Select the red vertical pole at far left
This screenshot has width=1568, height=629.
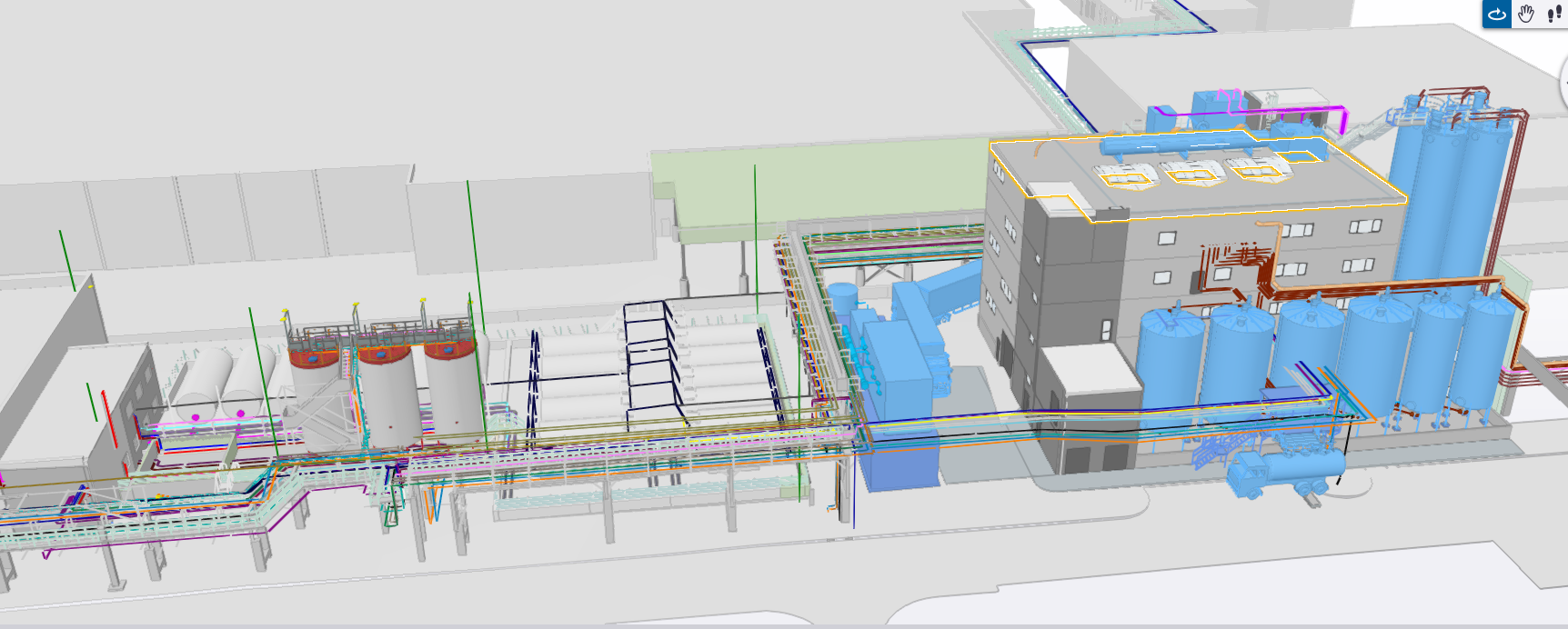click(x=106, y=417)
